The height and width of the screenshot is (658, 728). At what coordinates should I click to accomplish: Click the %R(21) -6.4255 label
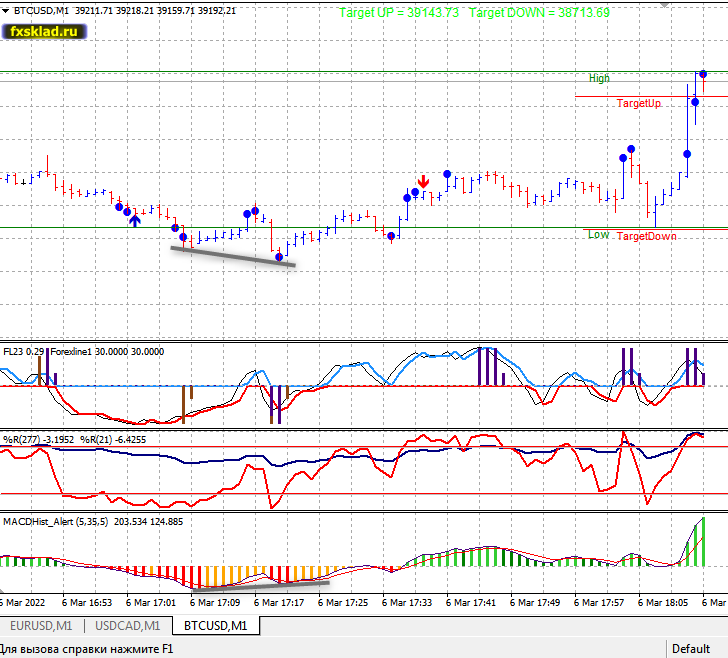click(113, 439)
